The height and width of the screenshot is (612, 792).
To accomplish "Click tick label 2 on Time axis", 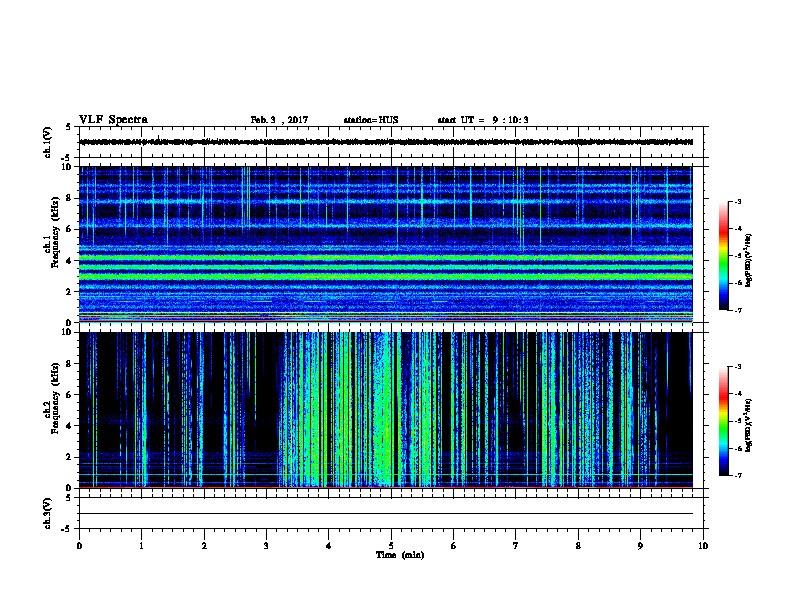I will tap(204, 546).
